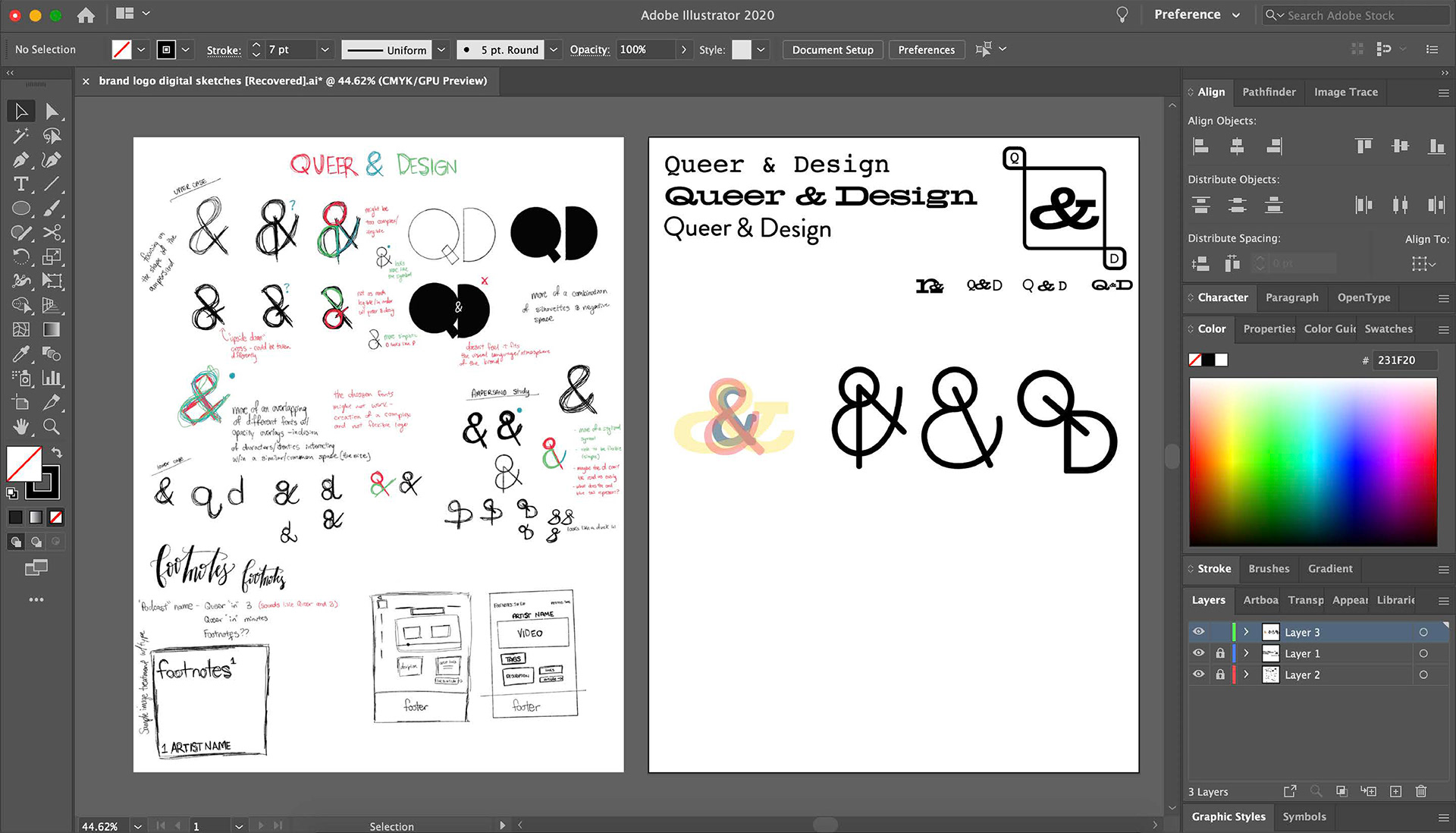Unlock Layer 1 via lock icon

click(1219, 653)
